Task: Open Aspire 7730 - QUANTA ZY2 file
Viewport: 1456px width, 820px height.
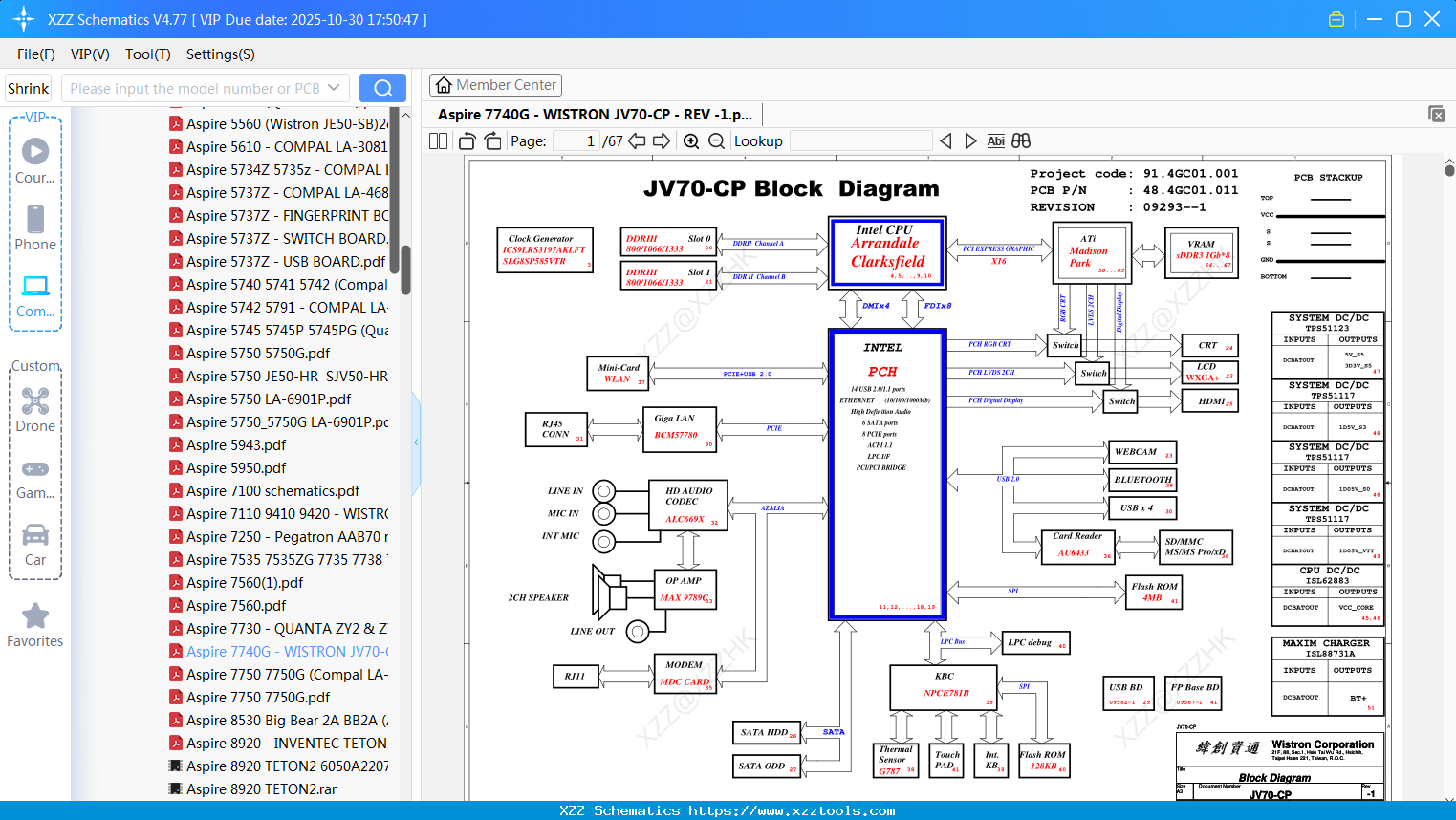Action: pos(287,628)
